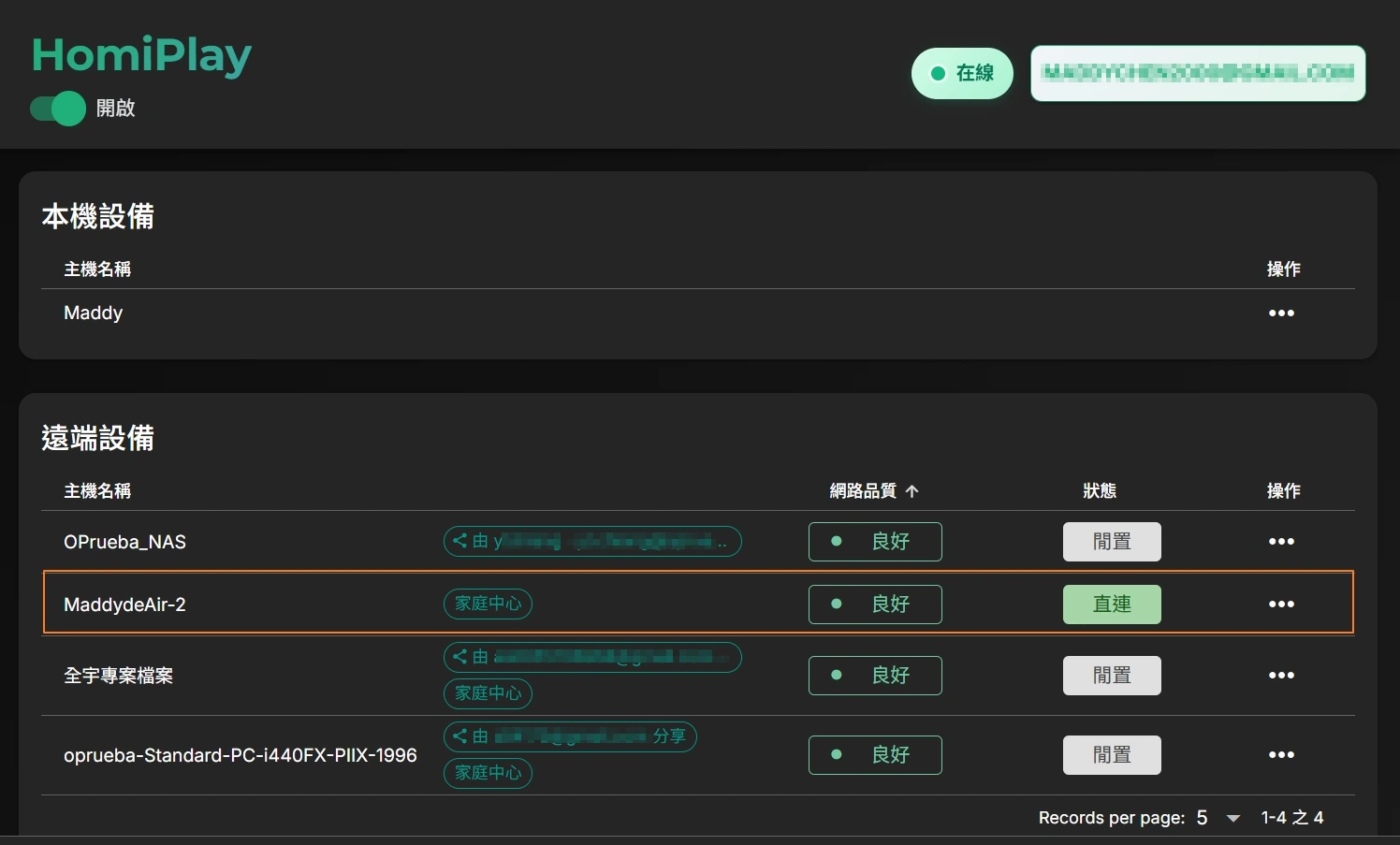This screenshot has height=845, width=1400.
Task: Click the 良好 network badge for OPrueba_NAS
Action: [875, 542]
